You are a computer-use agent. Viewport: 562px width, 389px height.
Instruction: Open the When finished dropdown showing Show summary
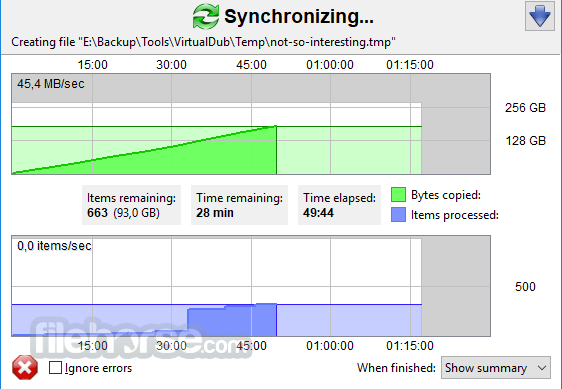(x=496, y=367)
